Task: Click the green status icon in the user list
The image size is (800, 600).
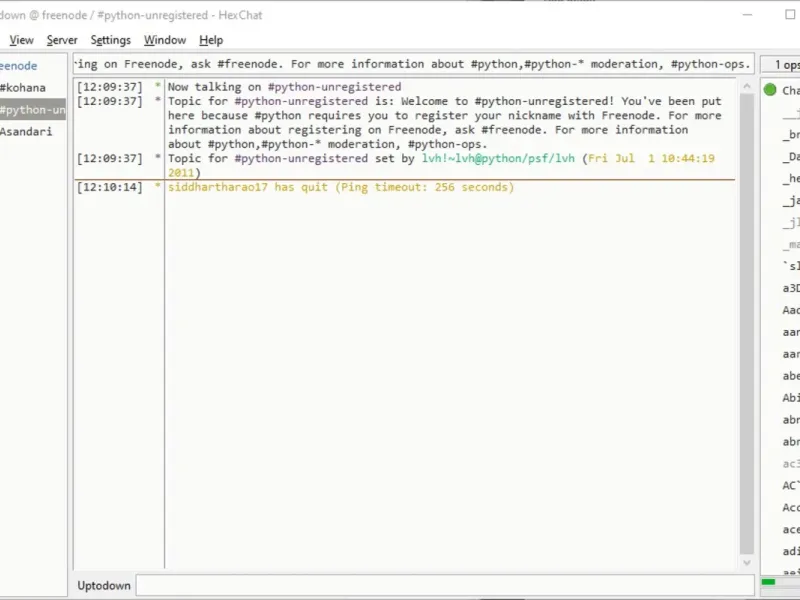Action: [770, 90]
